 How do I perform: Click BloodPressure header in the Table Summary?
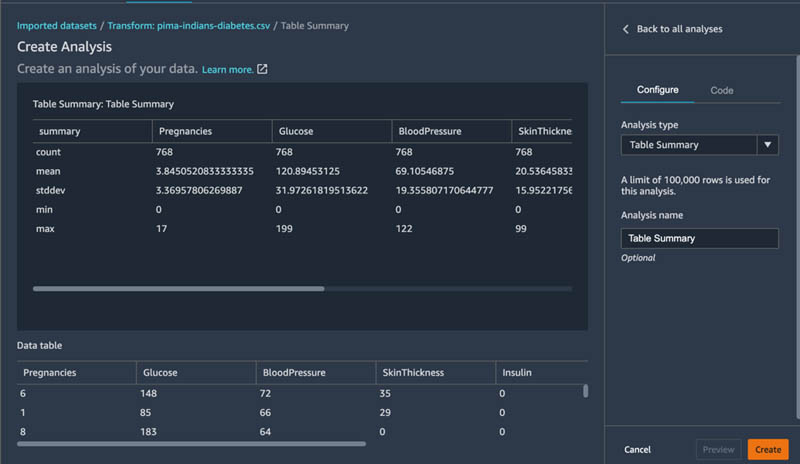(x=430, y=131)
